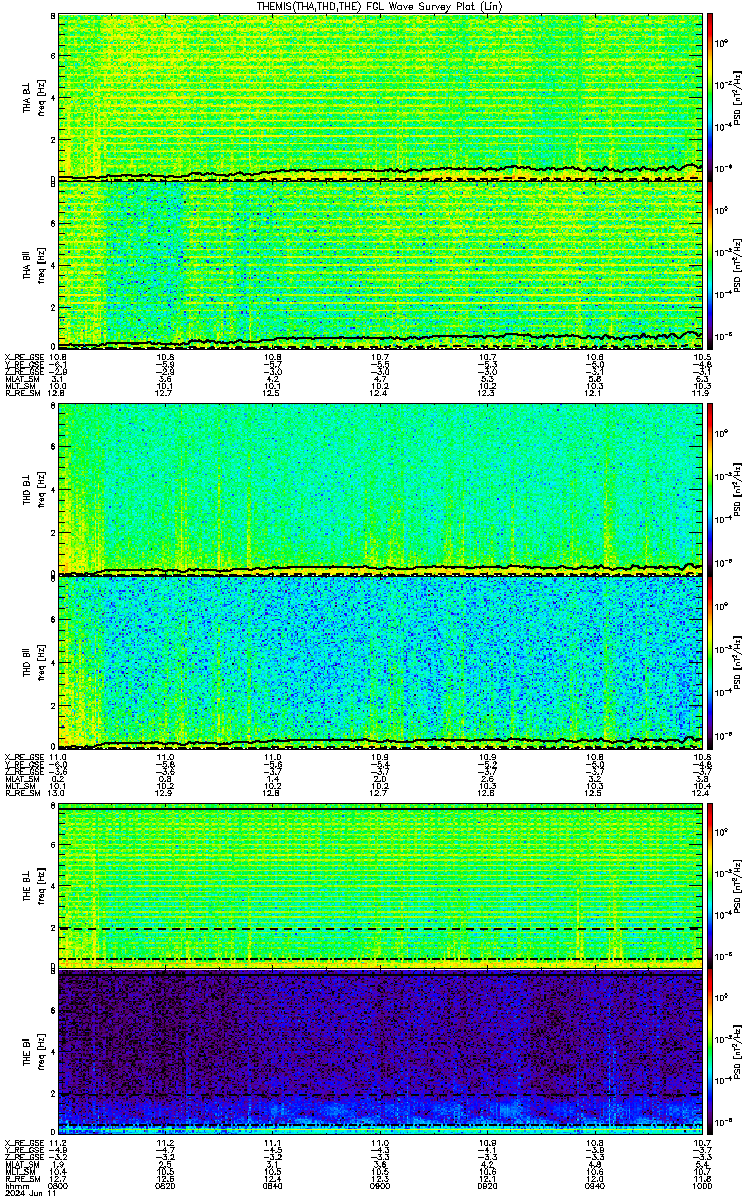Click inside the THA B-parallel spectrogram
750x1200 pixels.
click(380, 264)
